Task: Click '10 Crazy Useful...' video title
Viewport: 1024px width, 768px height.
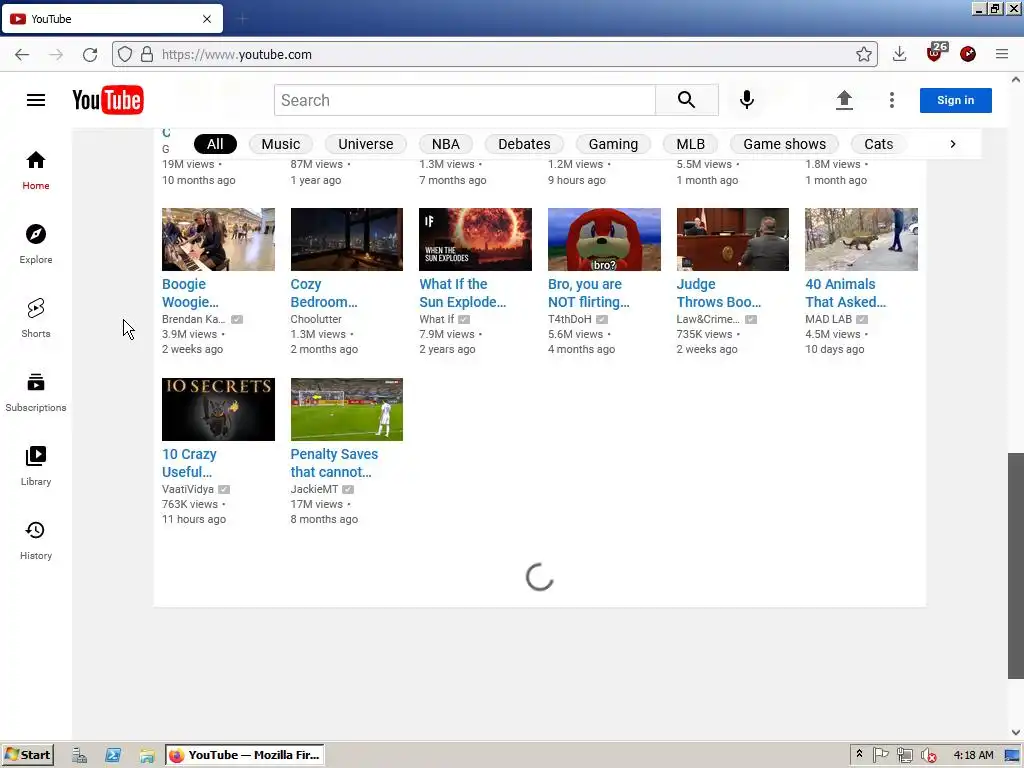Action: tap(189, 463)
